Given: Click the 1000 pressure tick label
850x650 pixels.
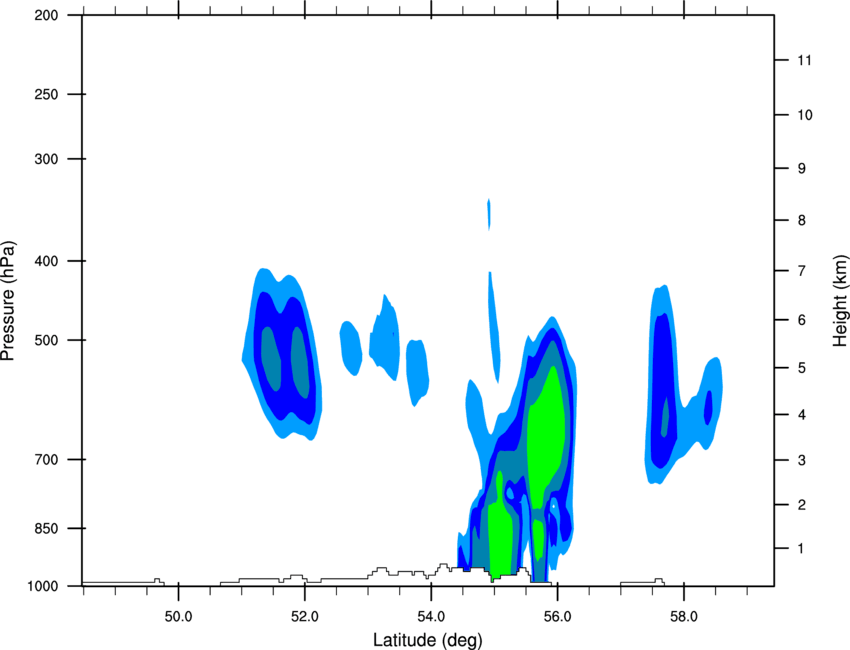Looking at the screenshot, I should click(42, 586).
